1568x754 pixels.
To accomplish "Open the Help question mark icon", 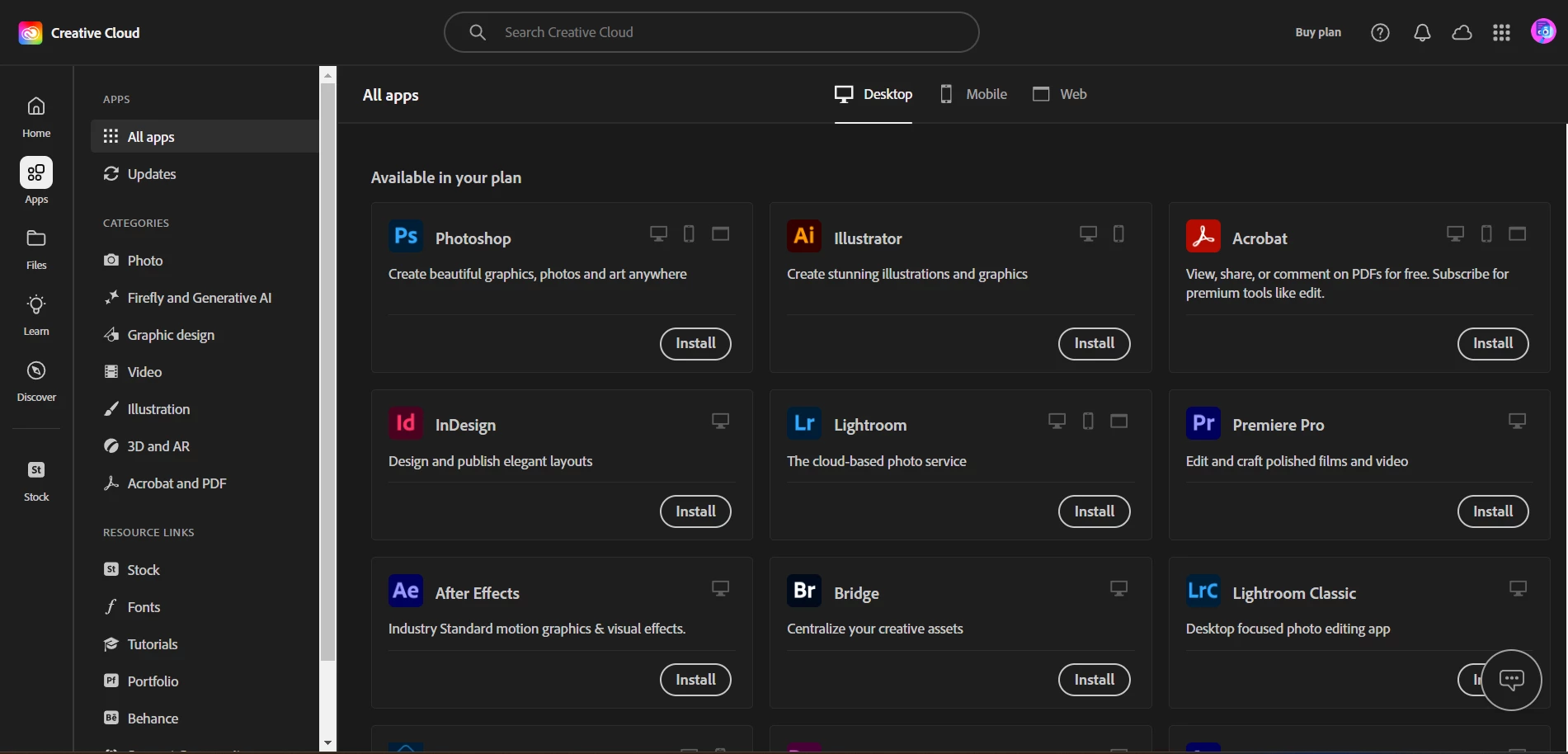I will (1380, 32).
